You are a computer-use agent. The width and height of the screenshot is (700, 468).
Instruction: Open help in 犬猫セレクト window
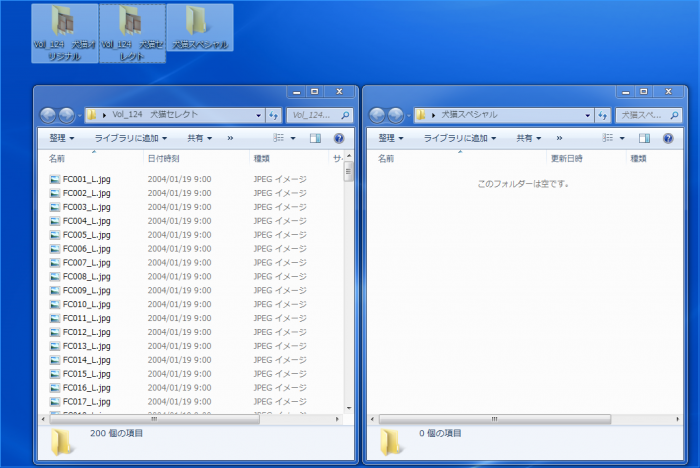point(339,138)
